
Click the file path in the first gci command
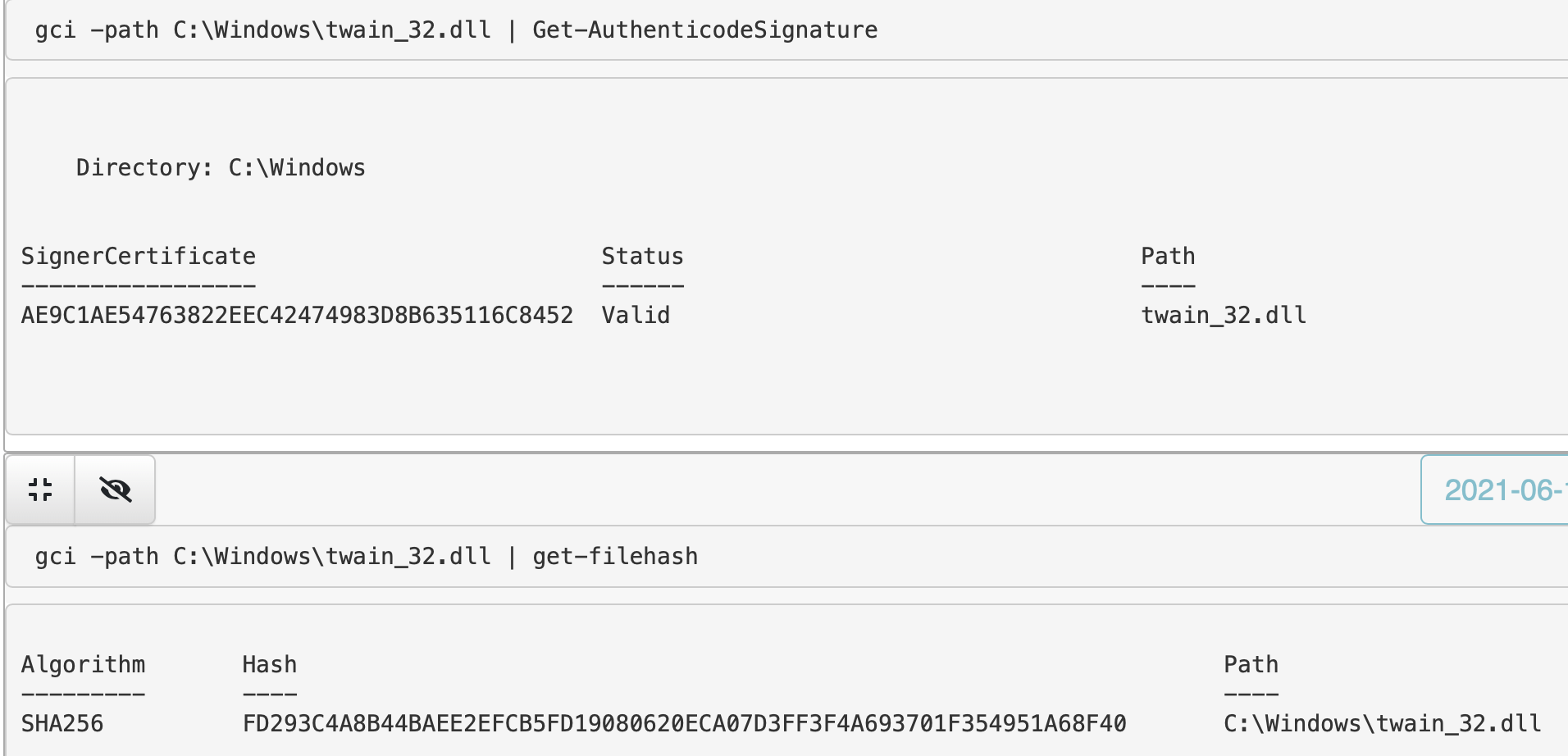(x=331, y=30)
